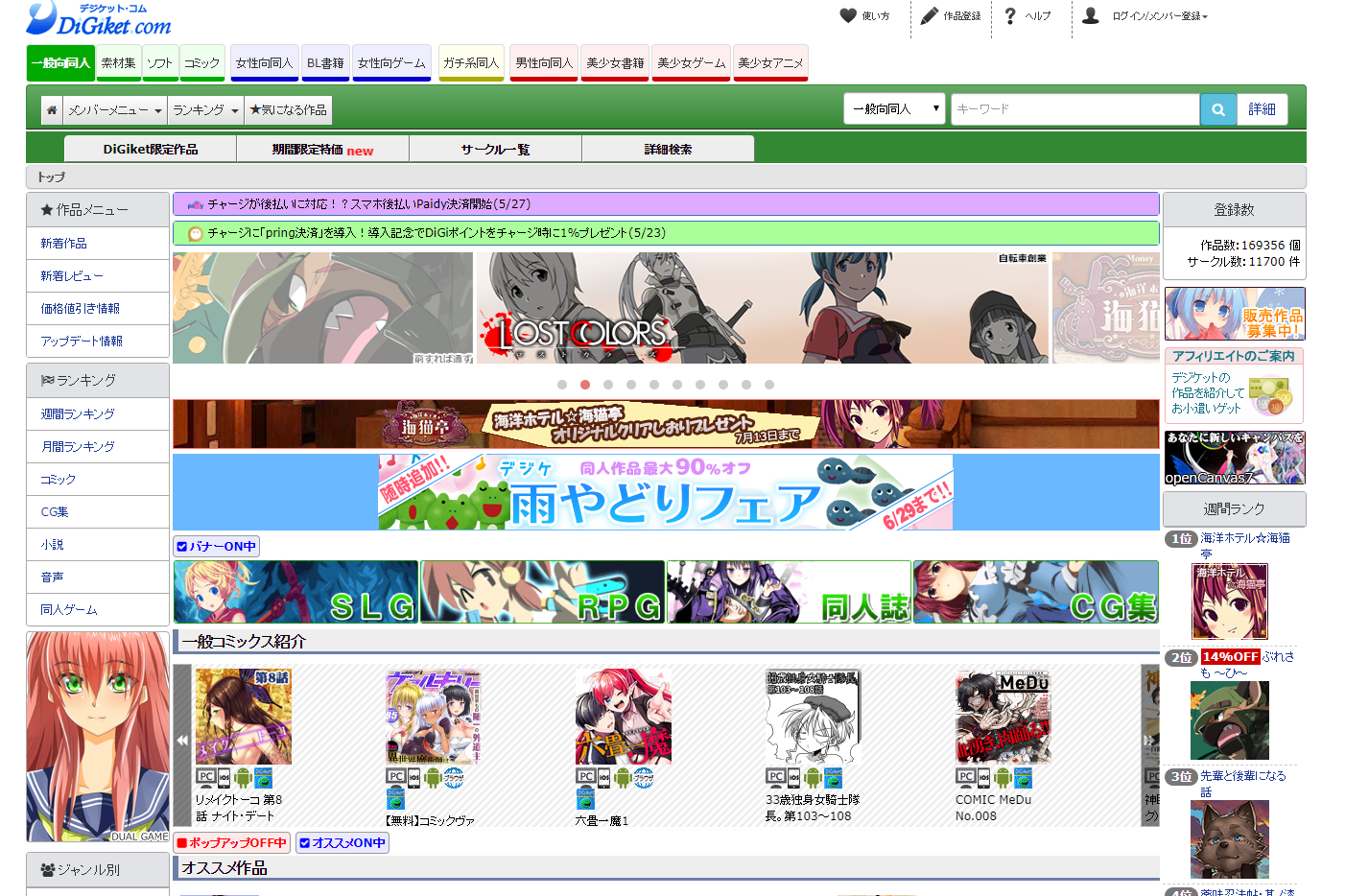Open the 海猫亭 clear file present banner
The image size is (1369, 896).
666,424
